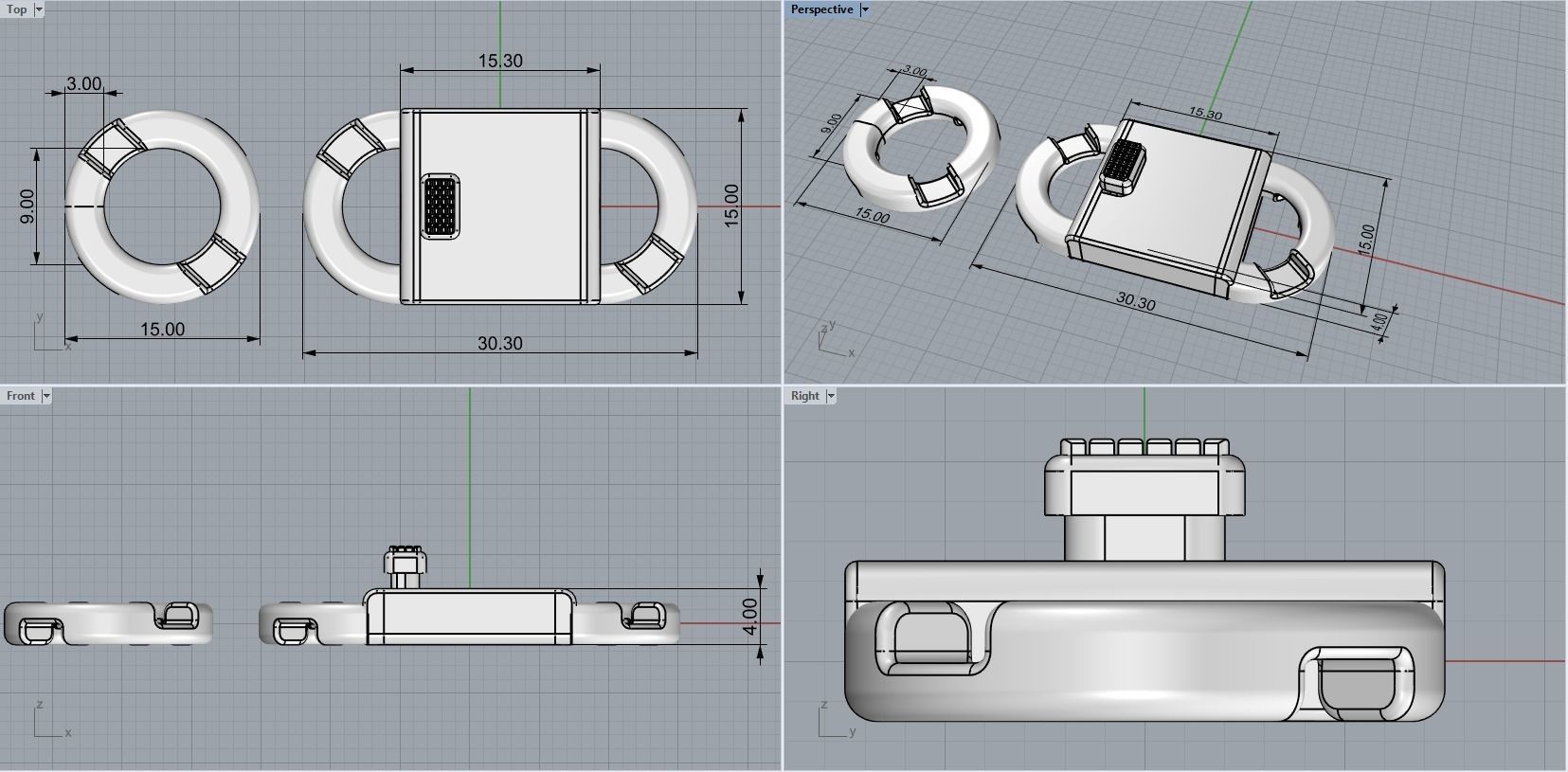Select the 30.30 dimension in Perspective view
Viewport: 1568px width, 772px height.
pos(1135,302)
